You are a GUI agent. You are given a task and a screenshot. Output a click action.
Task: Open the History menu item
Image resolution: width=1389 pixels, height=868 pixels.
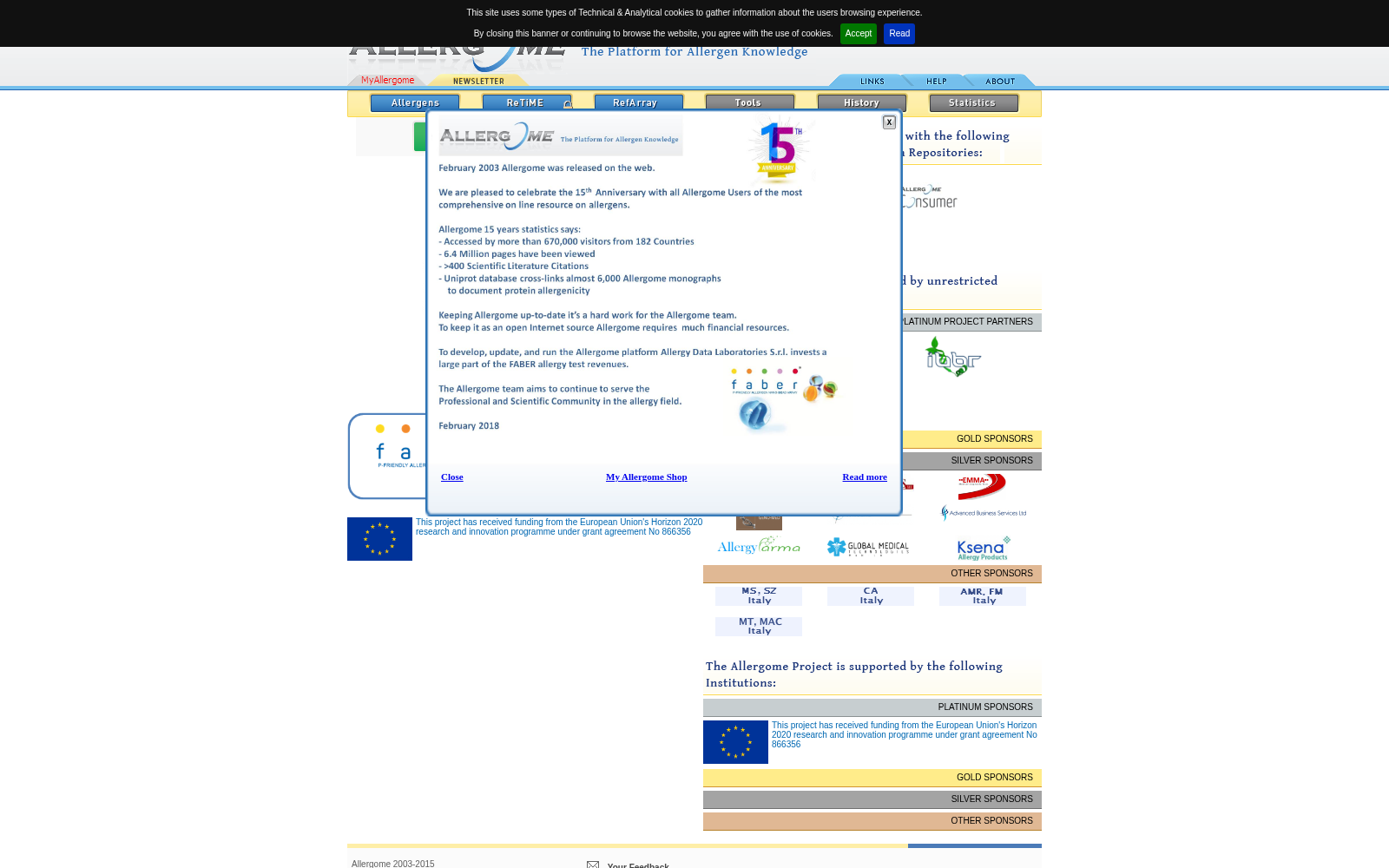pos(862,103)
